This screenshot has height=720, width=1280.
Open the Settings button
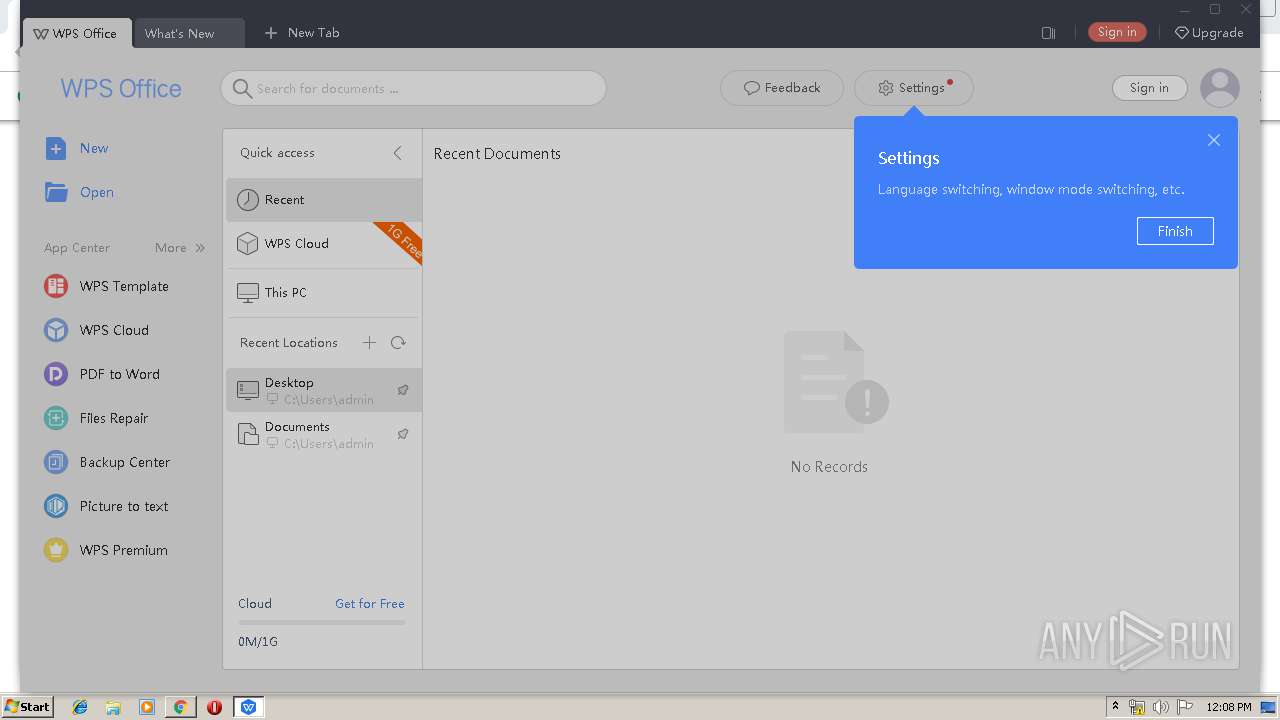coord(914,88)
